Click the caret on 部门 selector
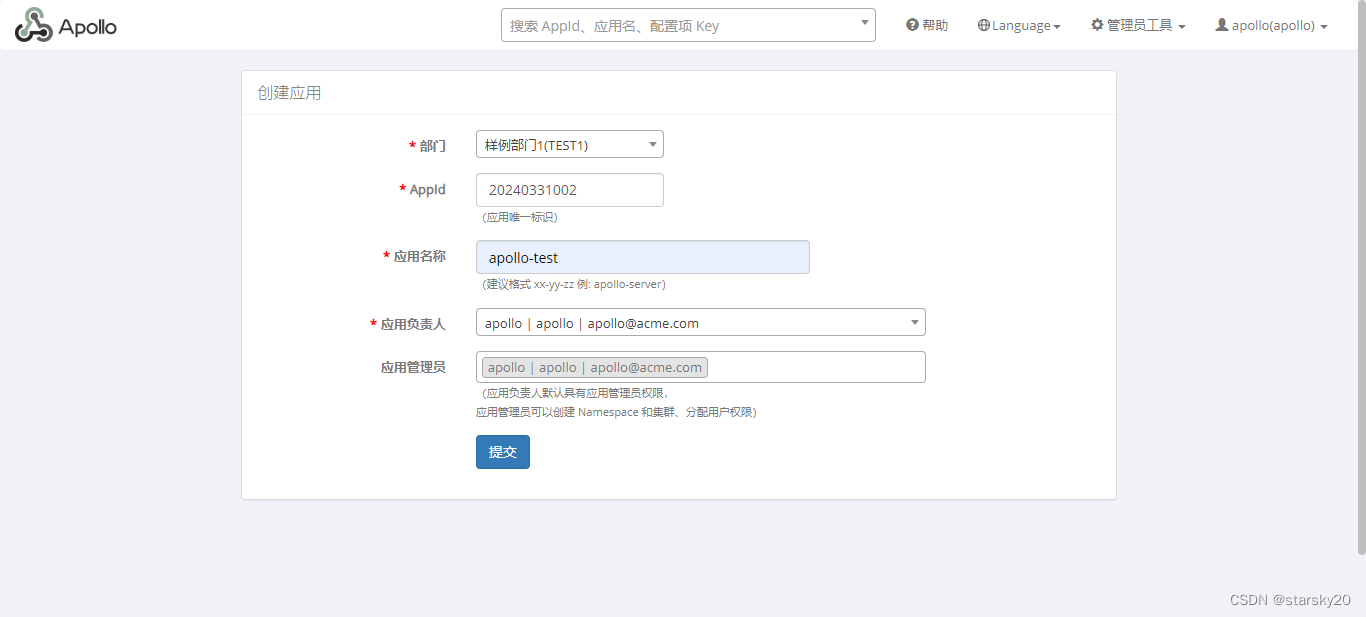1366x617 pixels. pyautogui.click(x=653, y=143)
